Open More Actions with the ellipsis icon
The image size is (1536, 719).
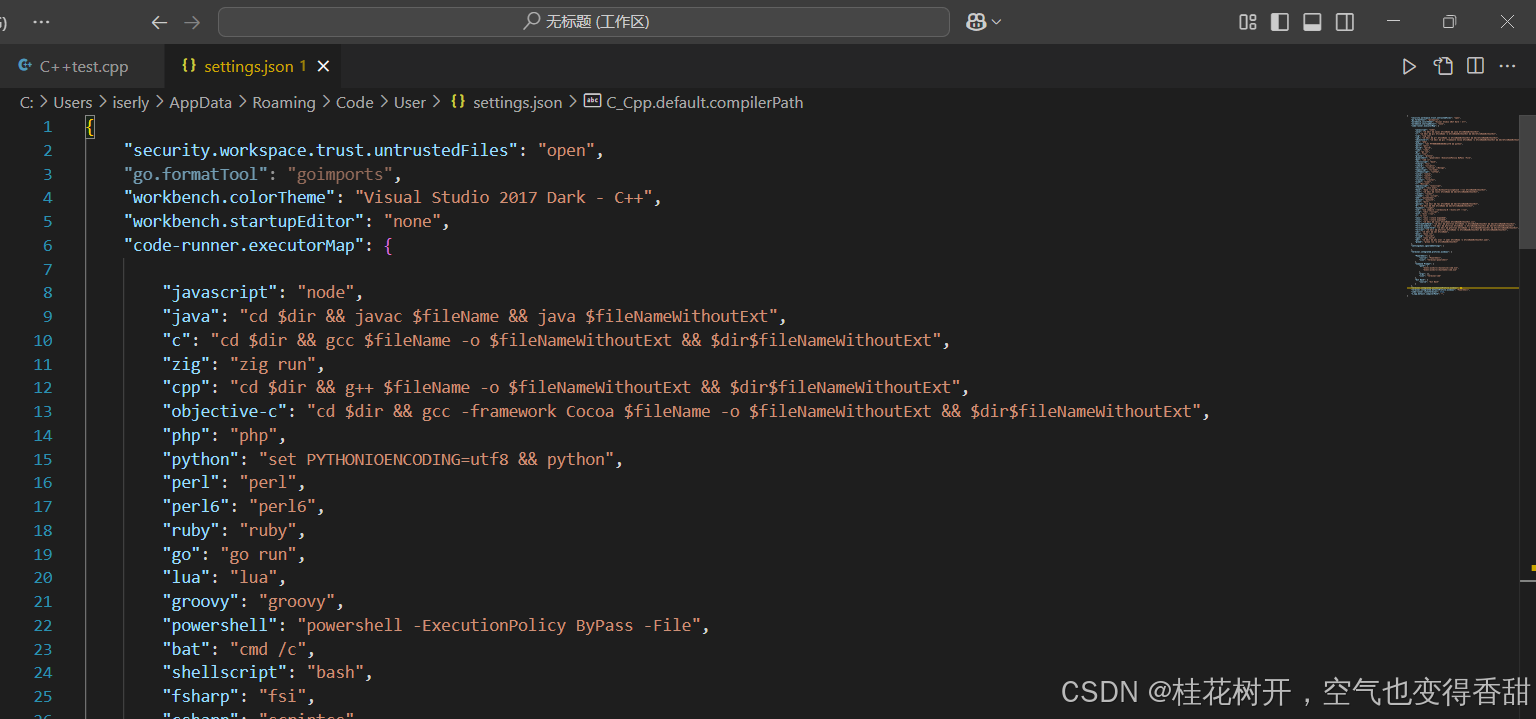[x=1507, y=65]
